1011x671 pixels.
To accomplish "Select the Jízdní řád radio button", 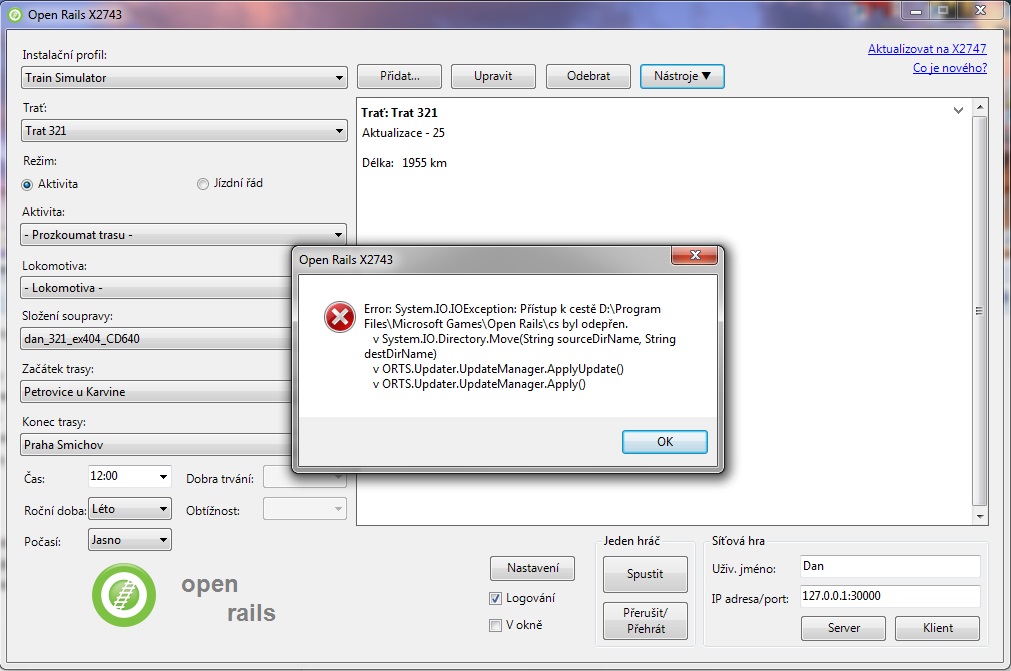I will tap(202, 184).
